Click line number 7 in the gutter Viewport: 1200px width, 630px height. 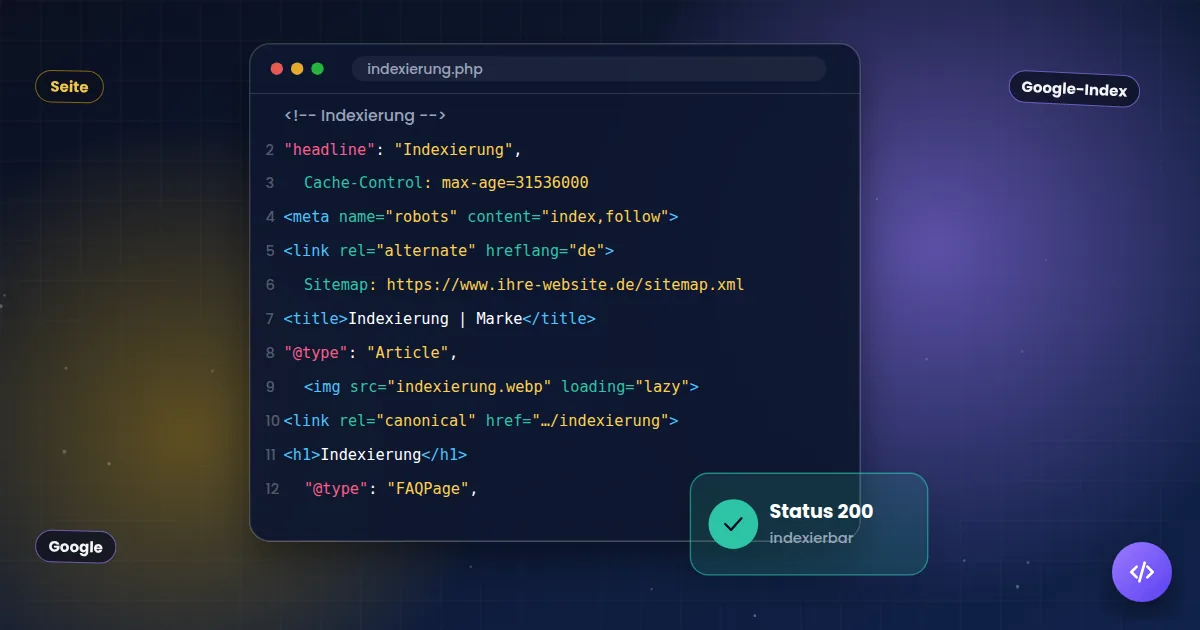(270, 319)
